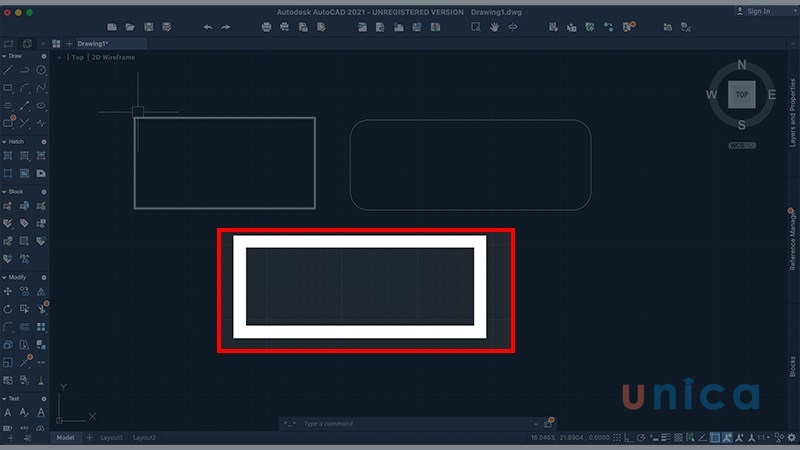Click the Redo arrow in top toolbar
This screenshot has height=450, width=800.
point(226,27)
